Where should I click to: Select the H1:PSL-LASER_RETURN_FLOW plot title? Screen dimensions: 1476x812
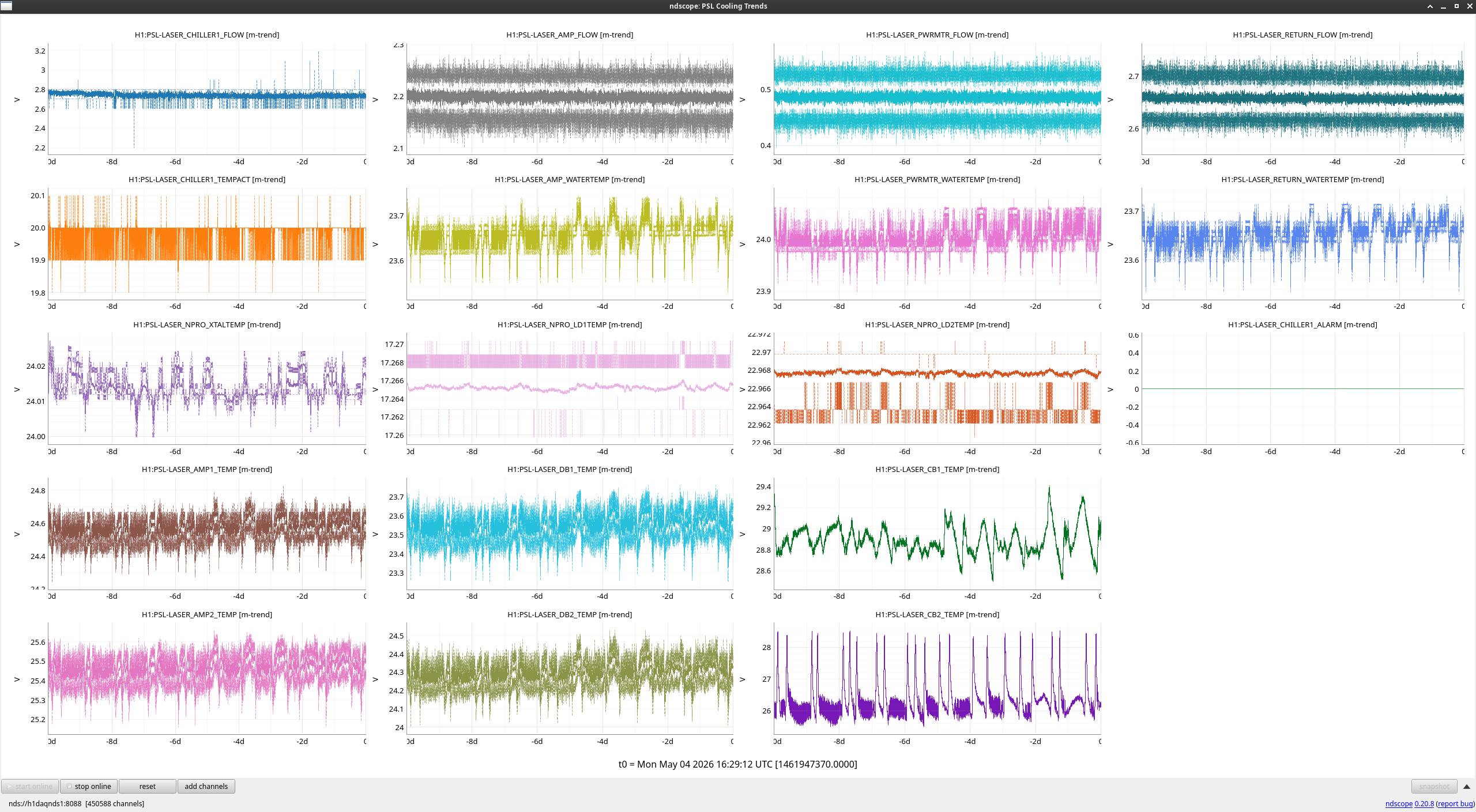pos(1303,35)
